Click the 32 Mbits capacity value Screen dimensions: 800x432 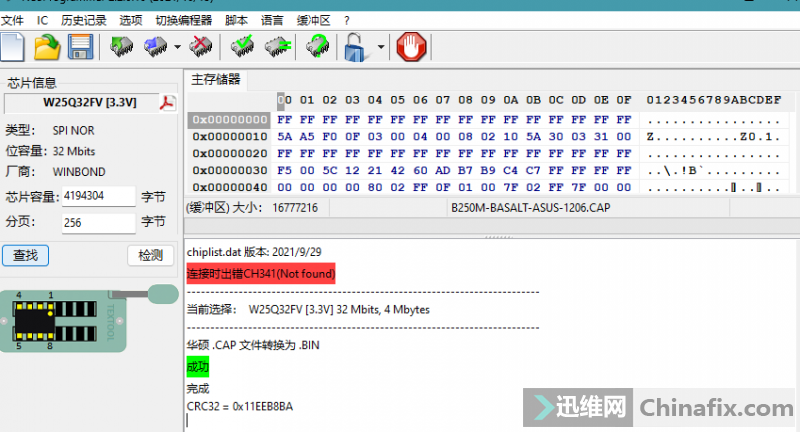pos(74,151)
